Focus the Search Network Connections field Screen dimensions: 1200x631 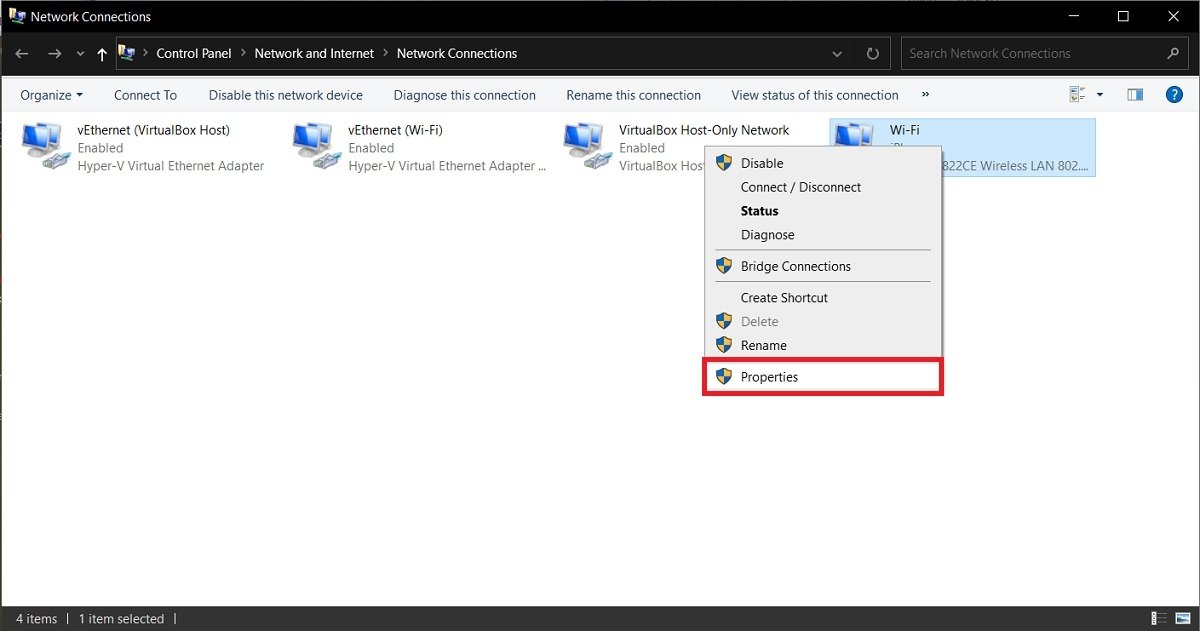point(1043,54)
